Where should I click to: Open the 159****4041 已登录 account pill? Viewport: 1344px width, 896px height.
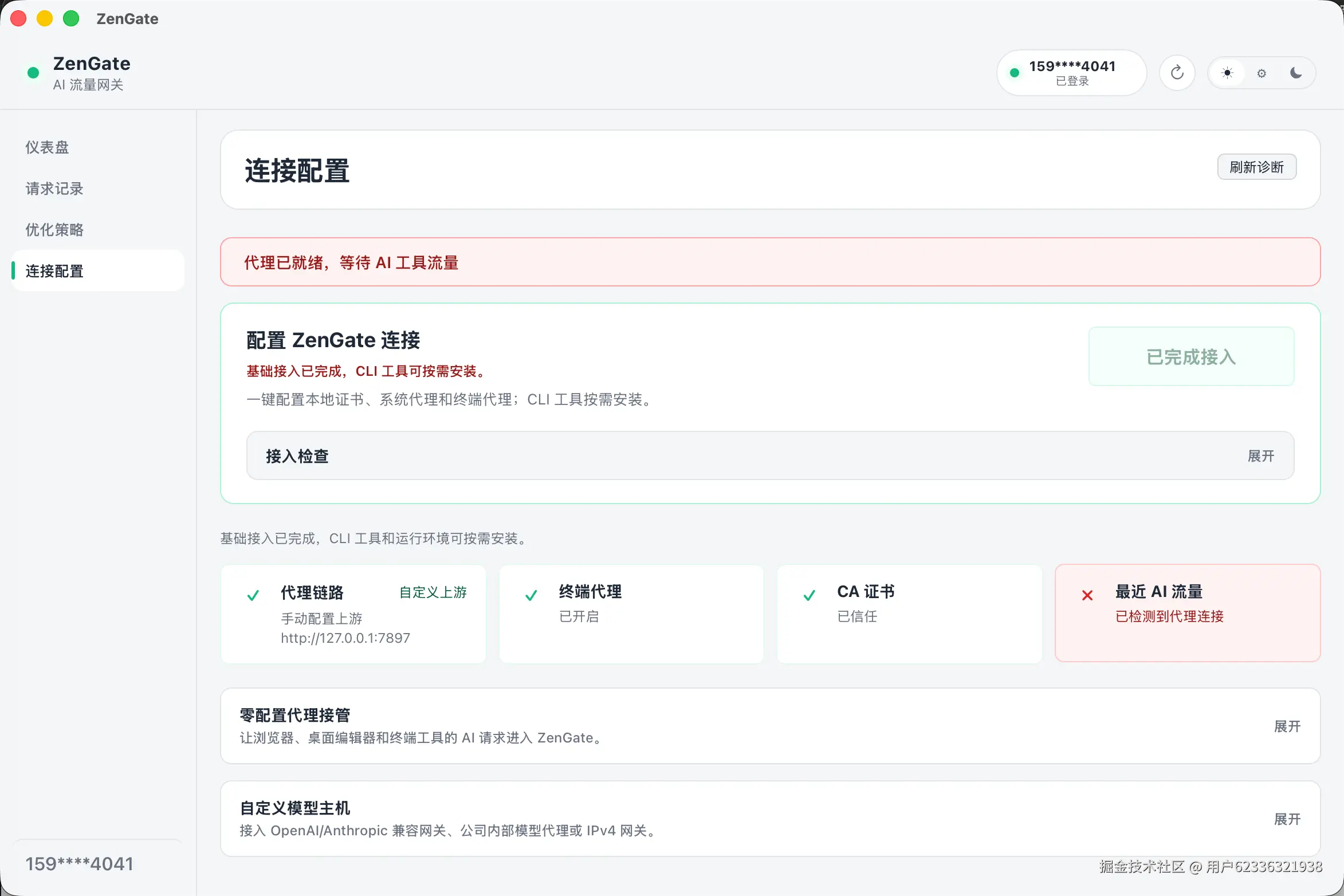[1071, 73]
